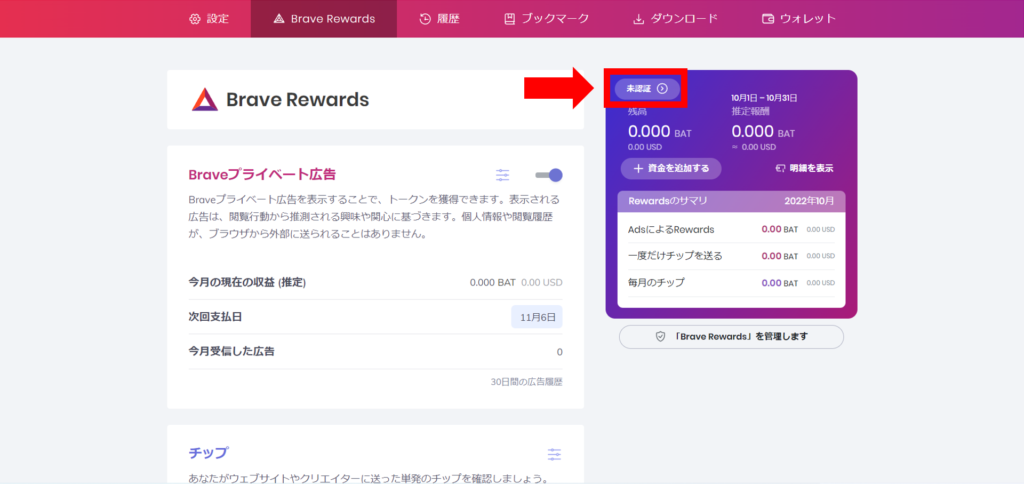Viewport: 1024px width, 484px height.
Task: Open the 設定 tab
Action: coord(208,18)
